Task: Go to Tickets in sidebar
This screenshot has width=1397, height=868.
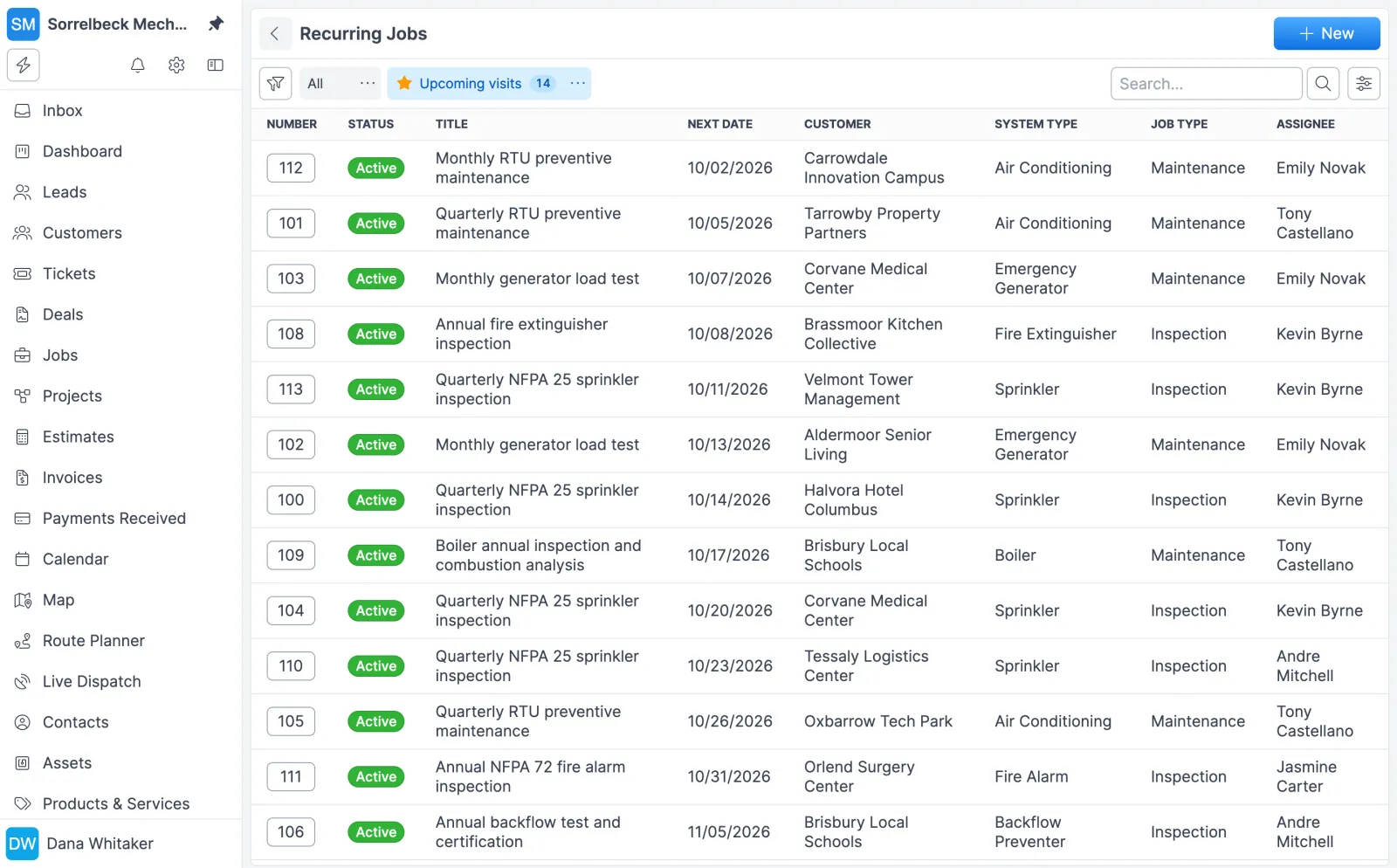Action: coord(69,274)
